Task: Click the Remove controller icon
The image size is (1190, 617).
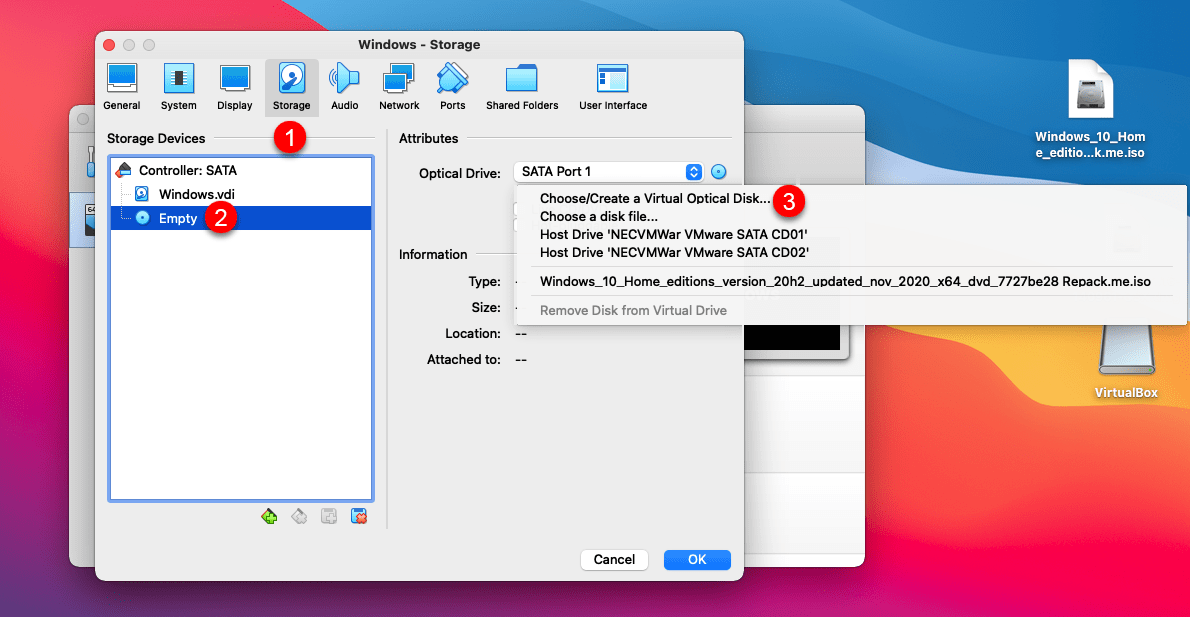Action: click(x=299, y=517)
